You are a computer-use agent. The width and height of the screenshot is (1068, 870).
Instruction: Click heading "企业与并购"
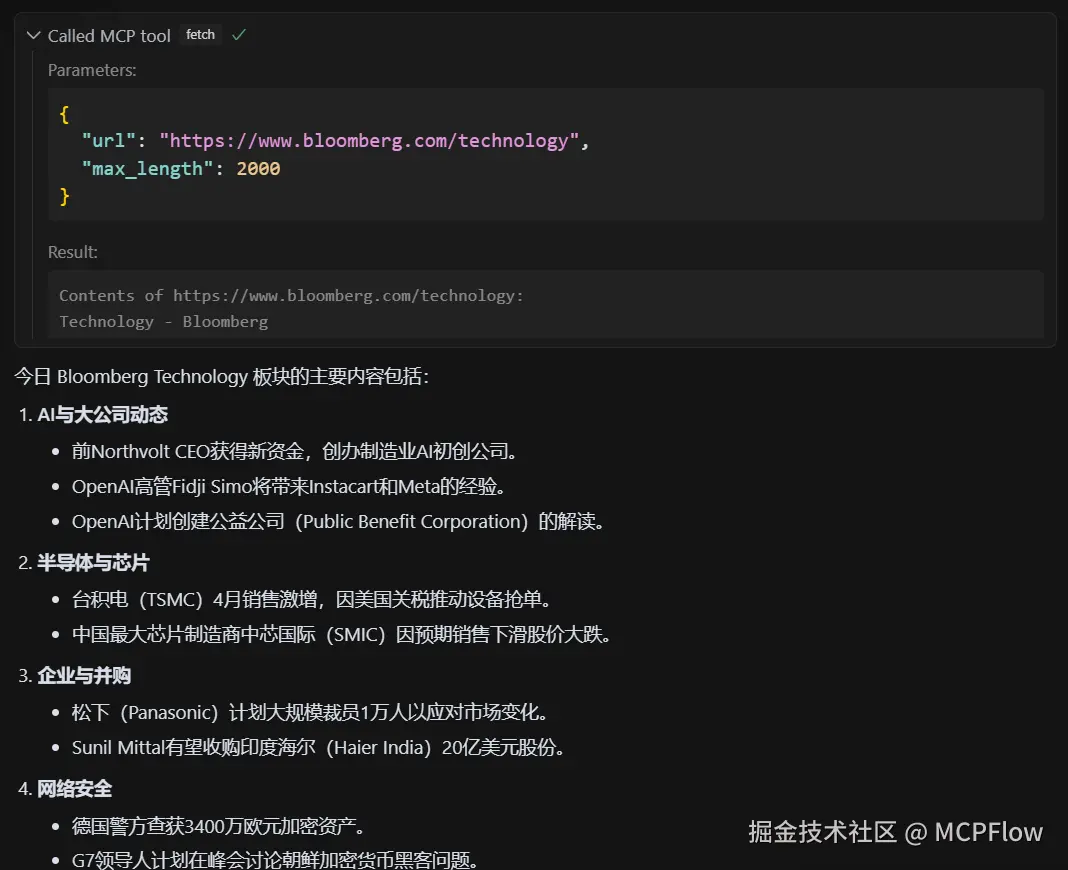[x=84, y=676]
